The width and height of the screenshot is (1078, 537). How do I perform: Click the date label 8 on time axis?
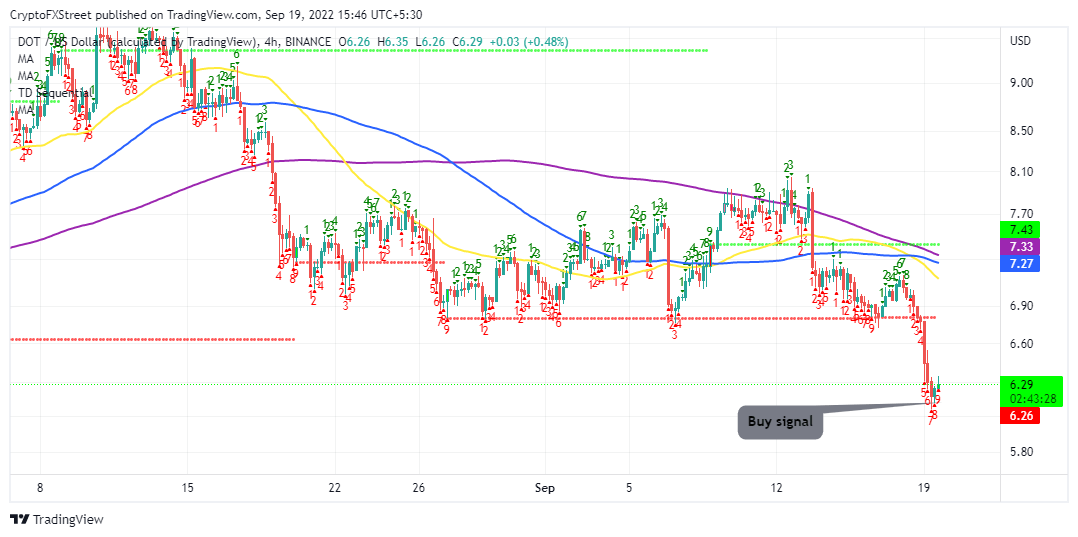41,487
